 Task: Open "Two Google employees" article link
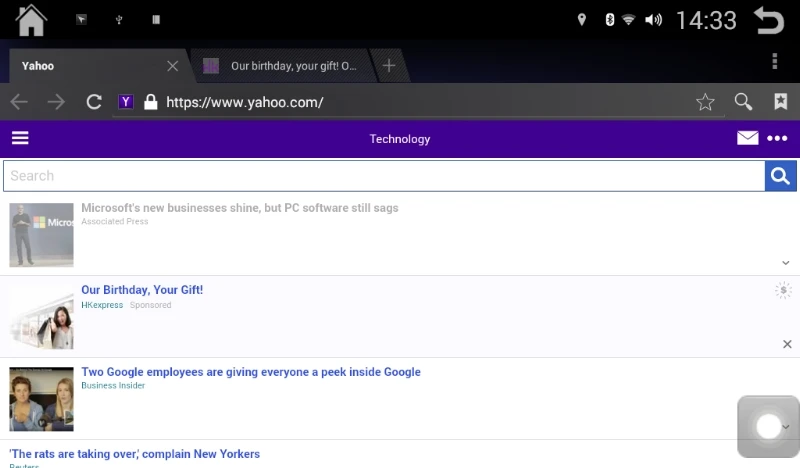[x=251, y=372]
